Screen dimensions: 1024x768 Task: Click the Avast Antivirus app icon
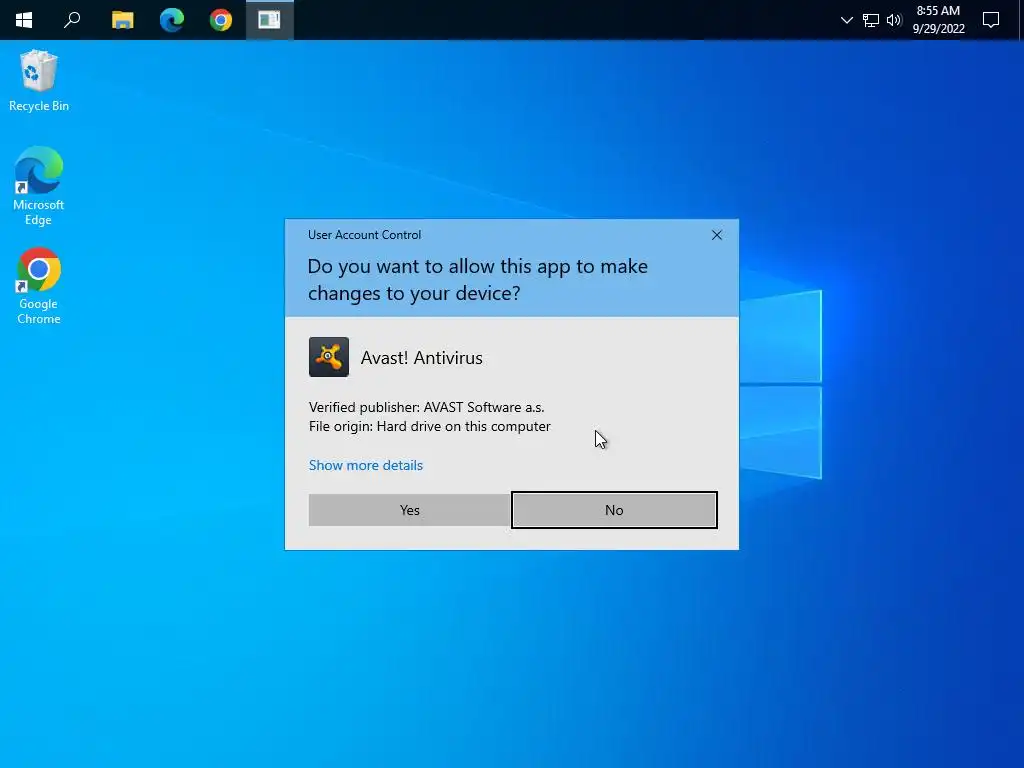pyautogui.click(x=328, y=357)
